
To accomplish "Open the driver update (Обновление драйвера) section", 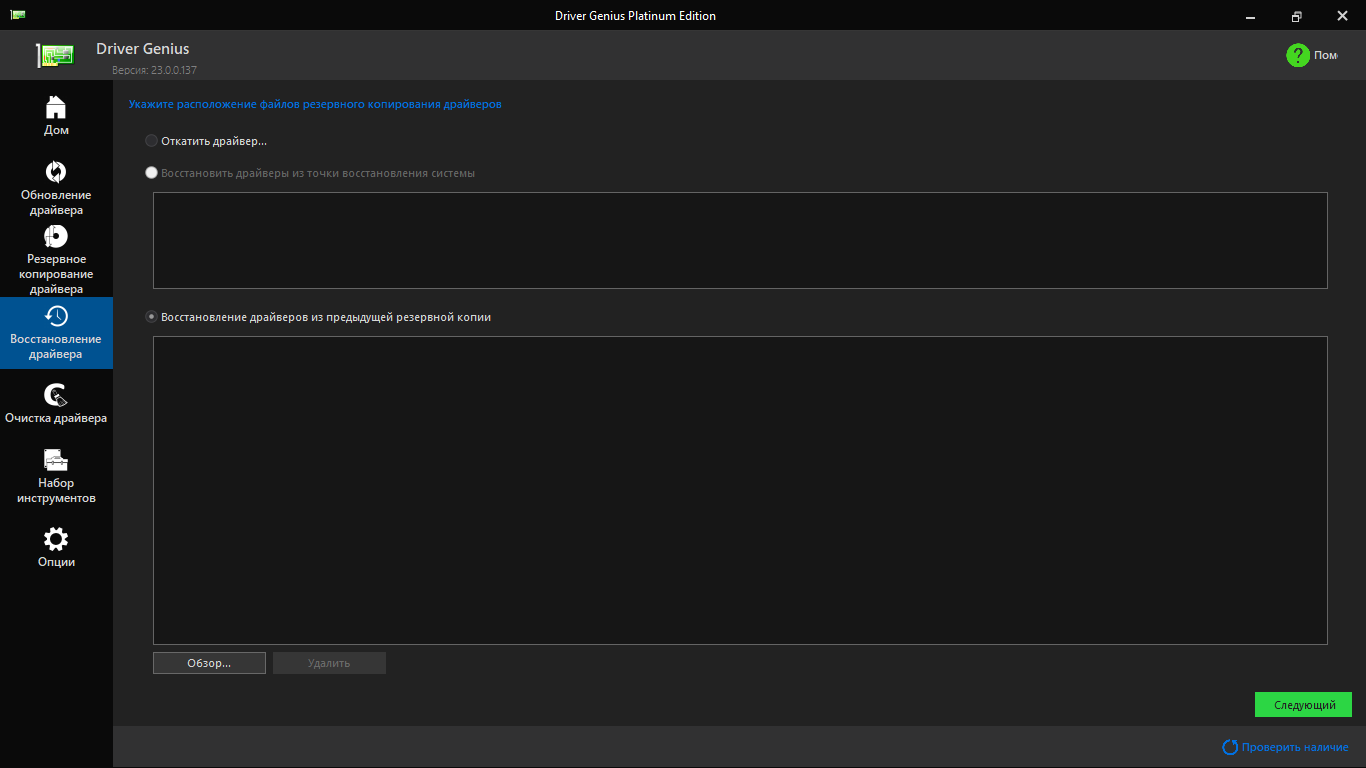I will (x=56, y=188).
